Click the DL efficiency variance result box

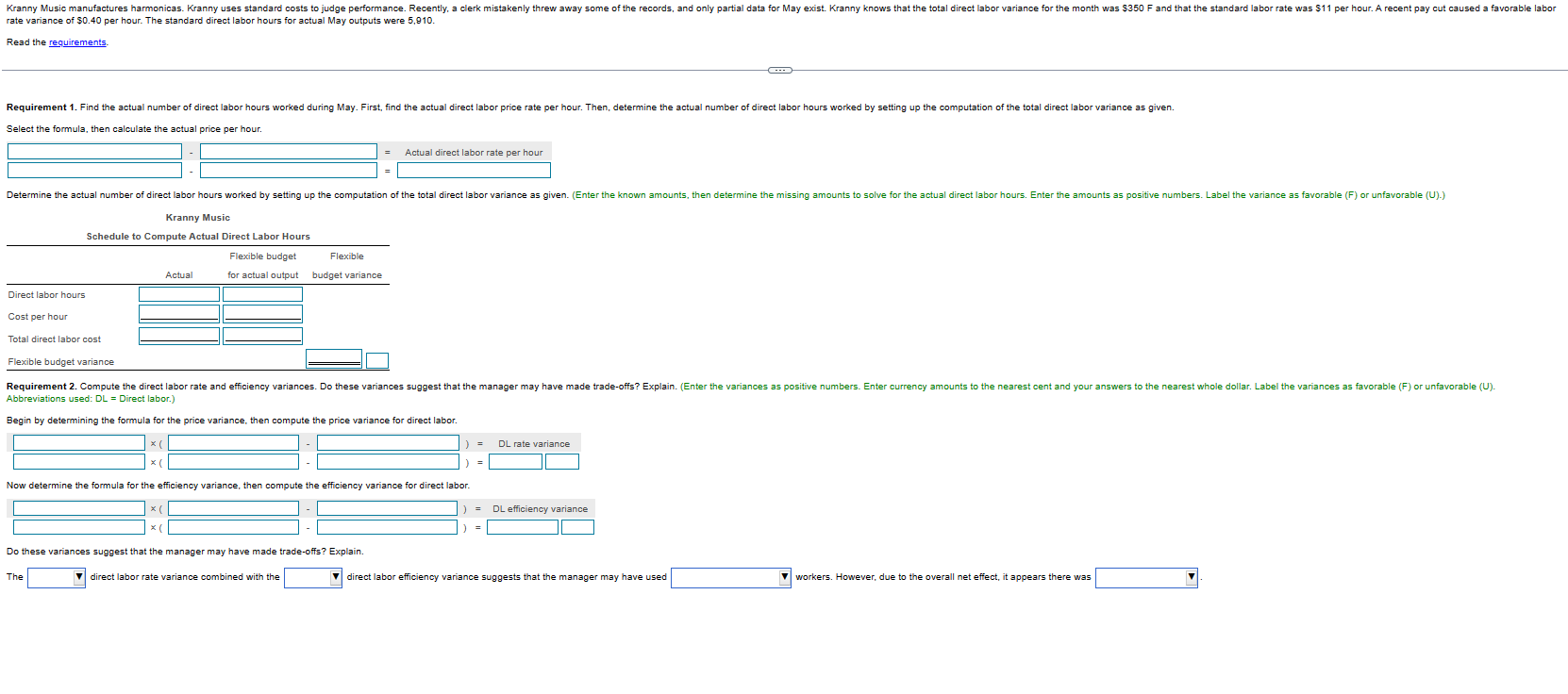tap(523, 527)
